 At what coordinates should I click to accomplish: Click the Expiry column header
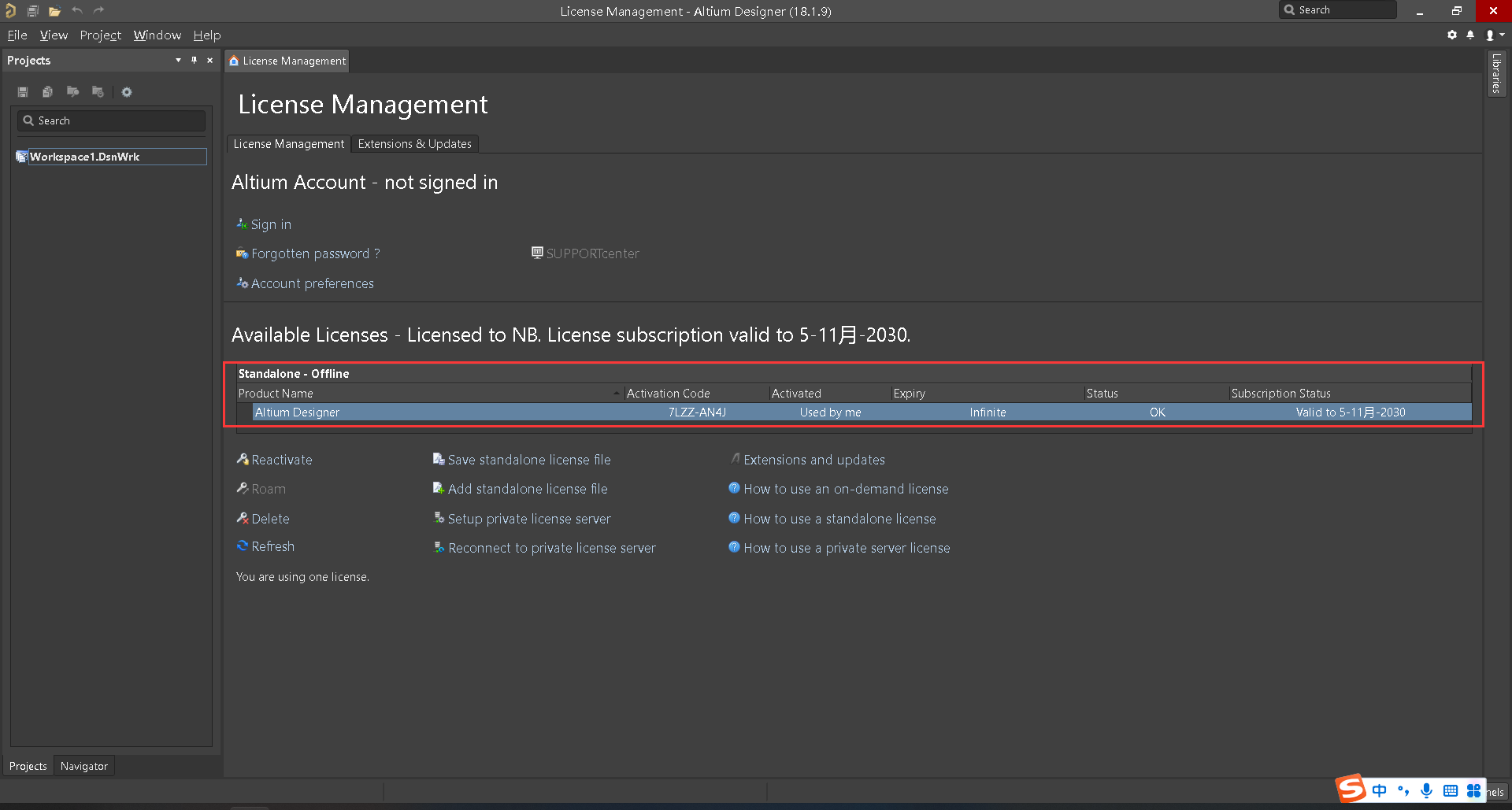988,394
